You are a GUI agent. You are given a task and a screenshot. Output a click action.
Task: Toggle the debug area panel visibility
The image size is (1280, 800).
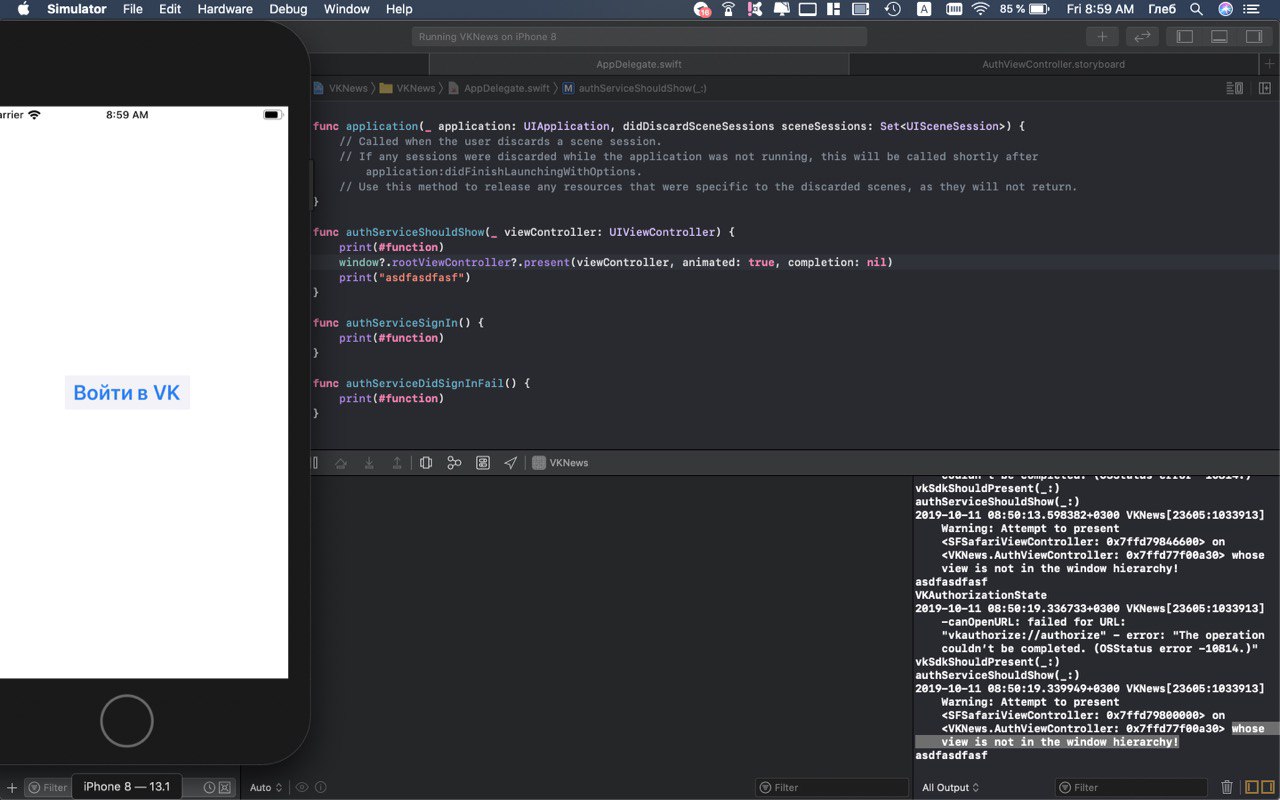(1219, 36)
